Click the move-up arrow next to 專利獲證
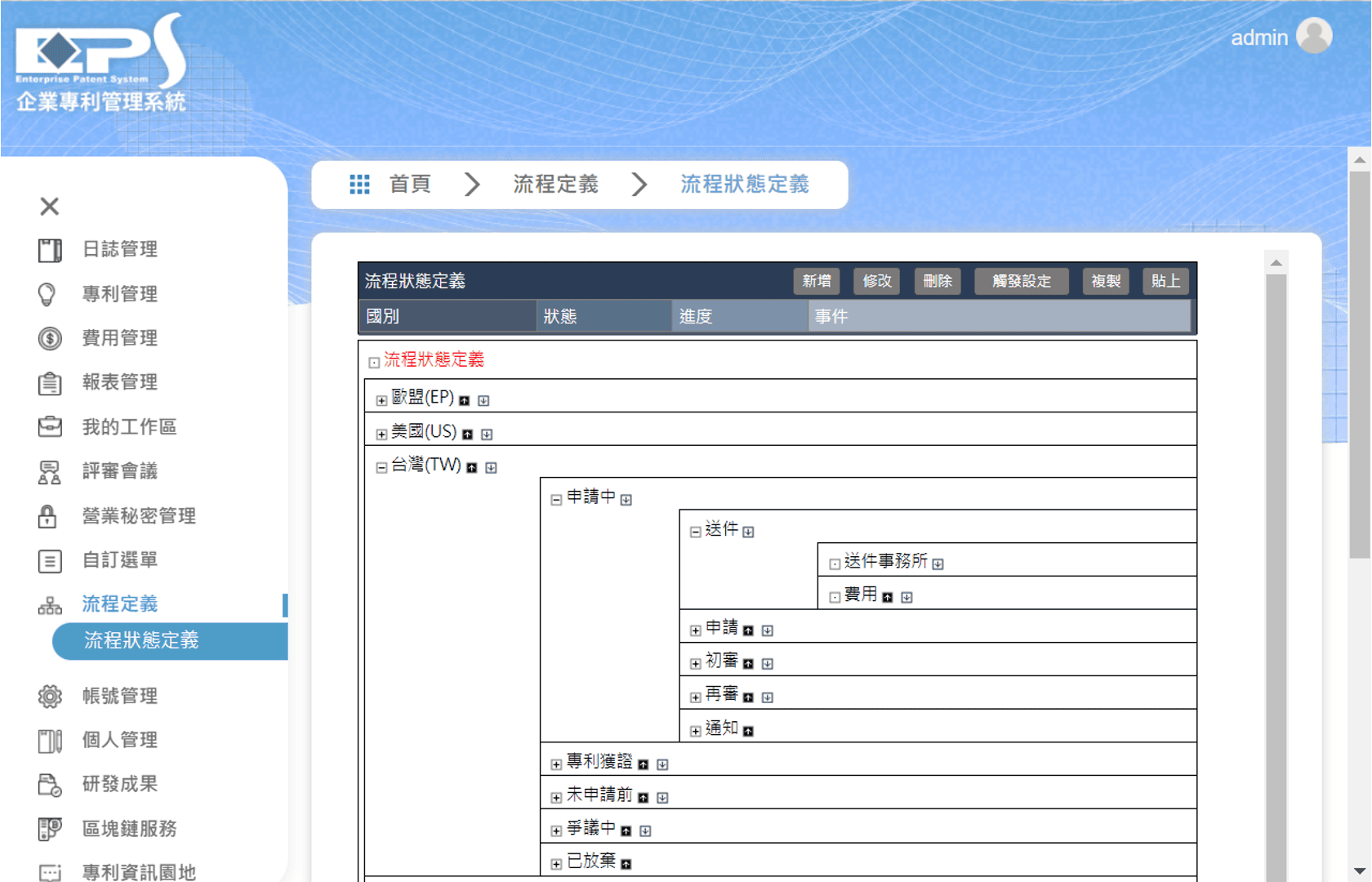This screenshot has width=1372, height=882. (644, 765)
